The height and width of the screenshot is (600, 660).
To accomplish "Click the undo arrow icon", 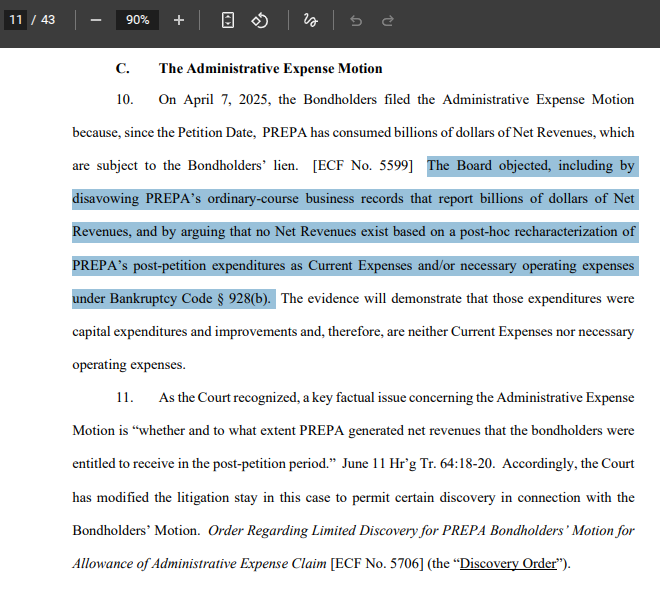I will pos(356,20).
